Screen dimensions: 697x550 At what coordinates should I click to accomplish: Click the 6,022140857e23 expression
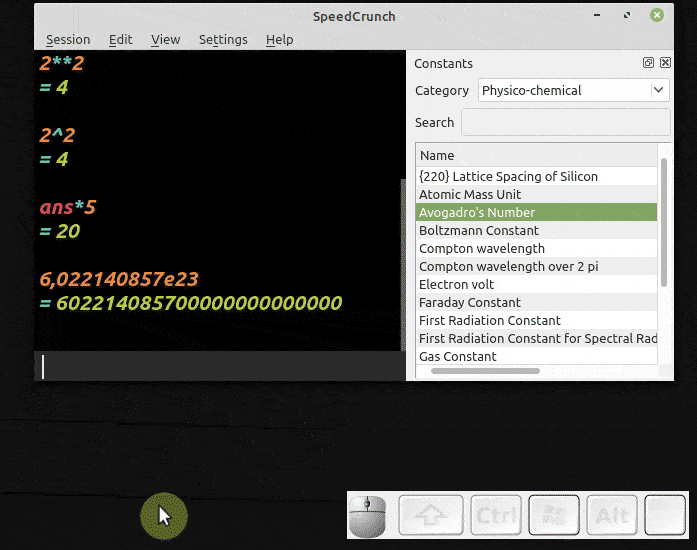pos(119,279)
